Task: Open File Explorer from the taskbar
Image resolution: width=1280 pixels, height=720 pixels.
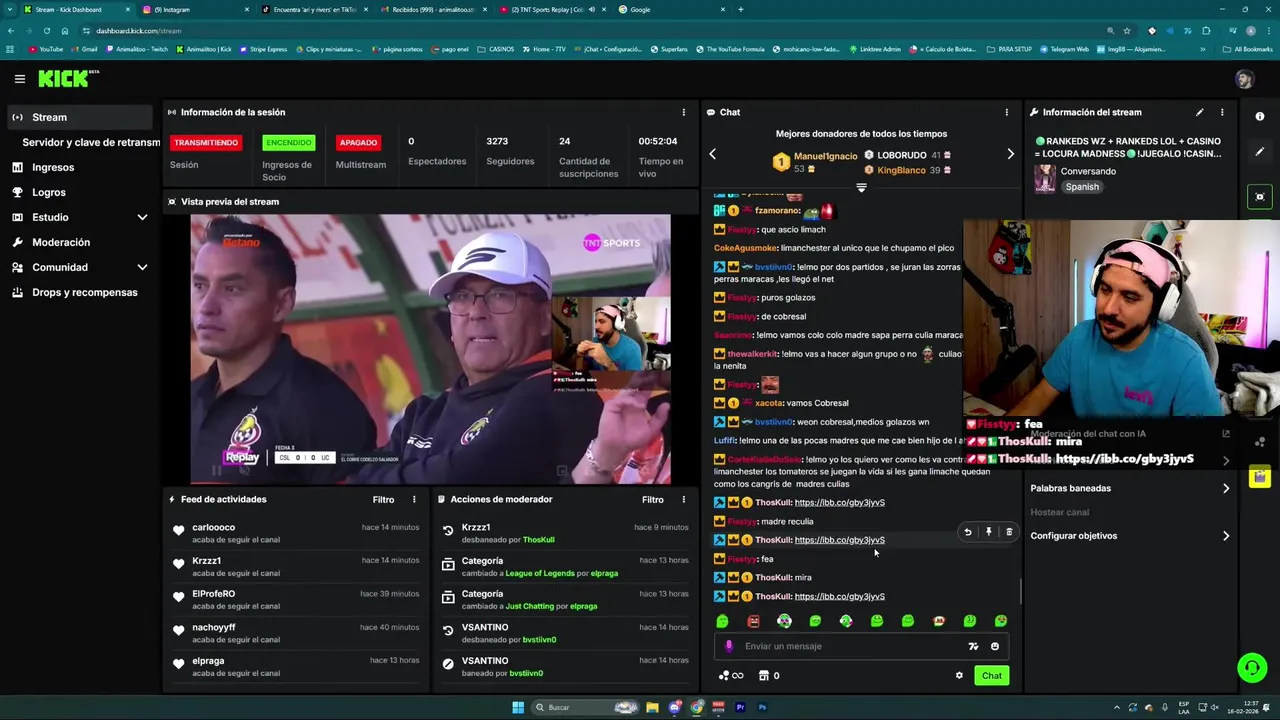Action: click(652, 707)
